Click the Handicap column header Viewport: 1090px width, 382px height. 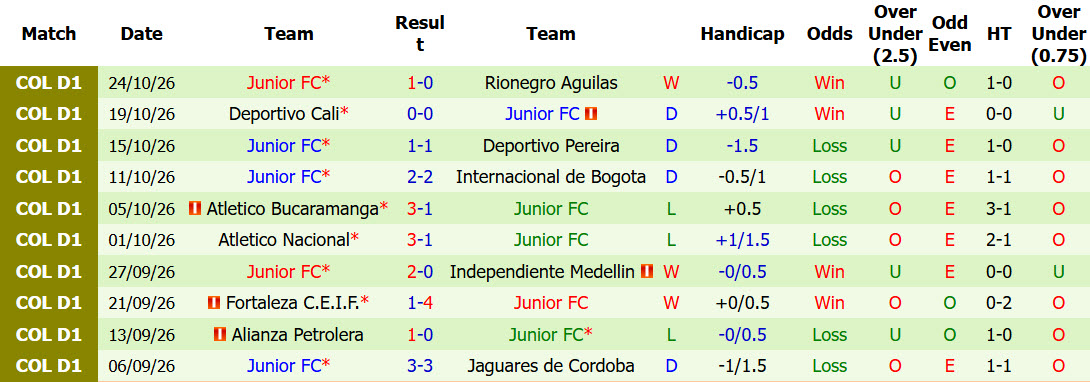click(x=742, y=33)
